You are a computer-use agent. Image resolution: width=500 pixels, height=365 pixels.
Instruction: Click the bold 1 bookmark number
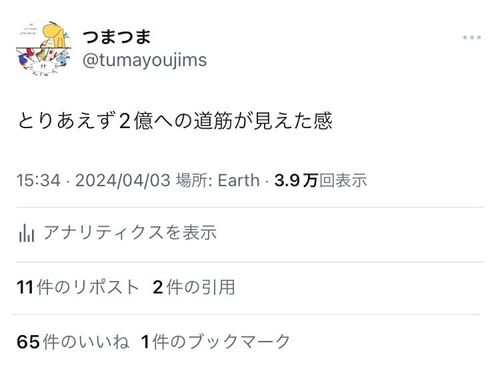click(x=145, y=342)
